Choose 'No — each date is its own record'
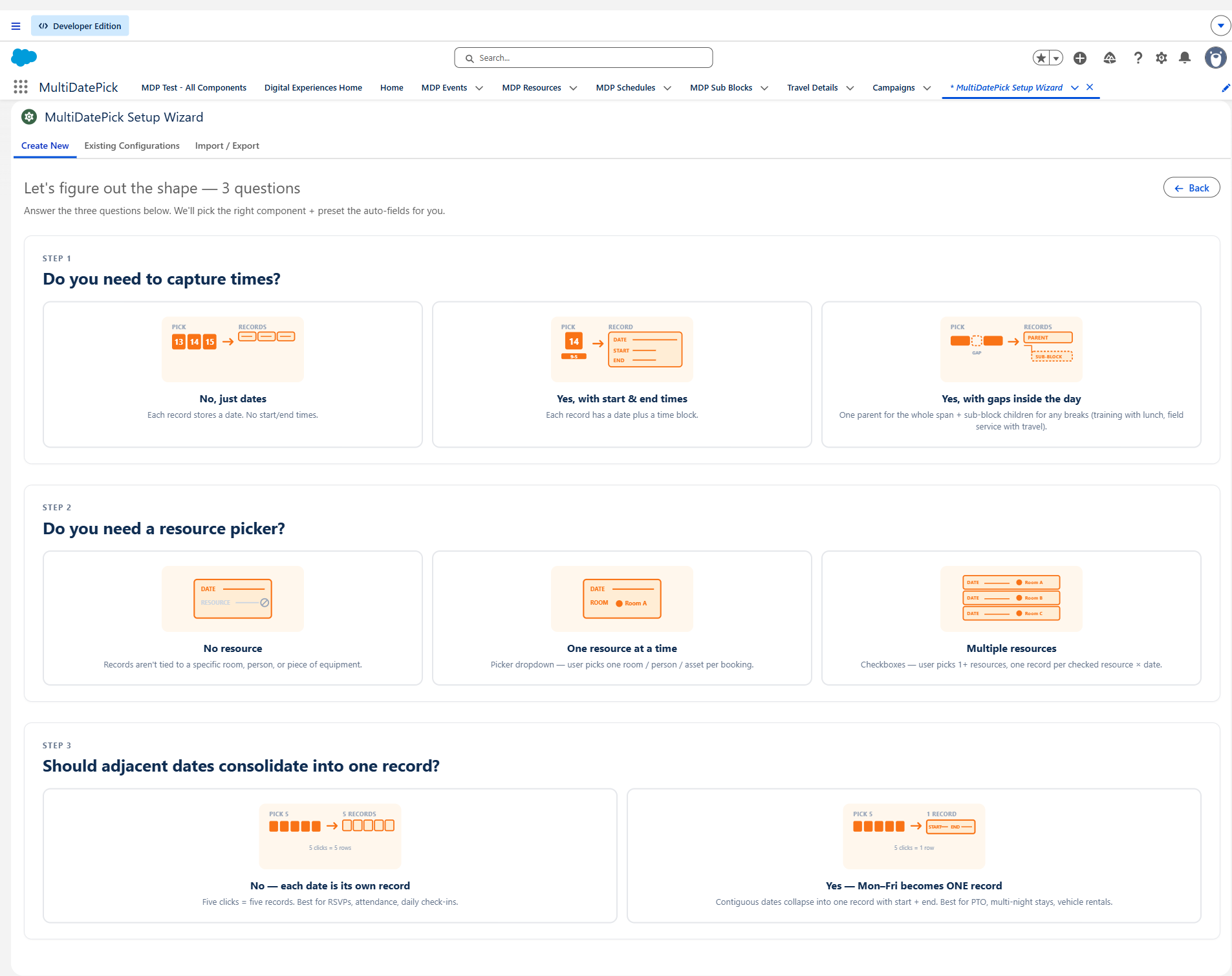This screenshot has height=976, width=1232. tap(330, 855)
